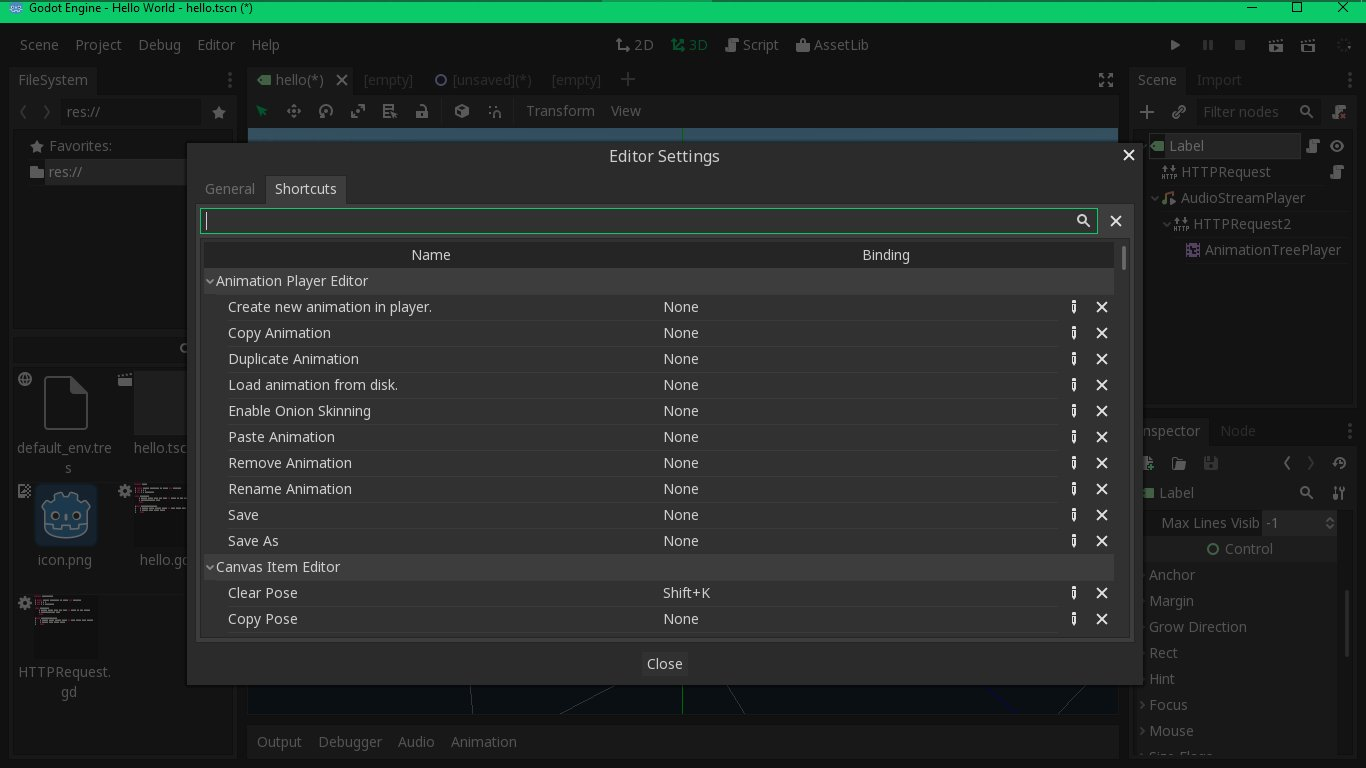The image size is (1366, 768).
Task: Open the Add Node dialog with the plus icon
Action: [x=1145, y=111]
